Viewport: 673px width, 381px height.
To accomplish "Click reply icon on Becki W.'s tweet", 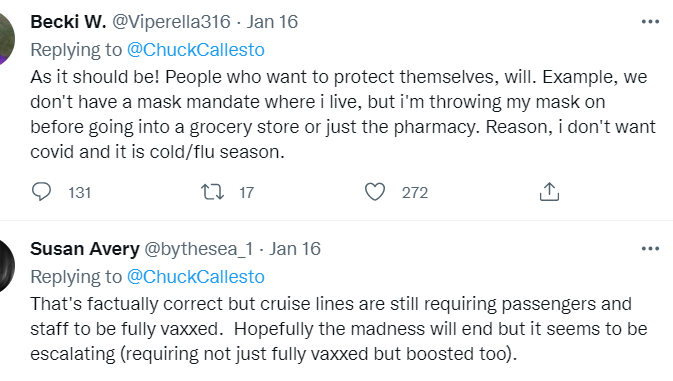I will click(x=41, y=192).
